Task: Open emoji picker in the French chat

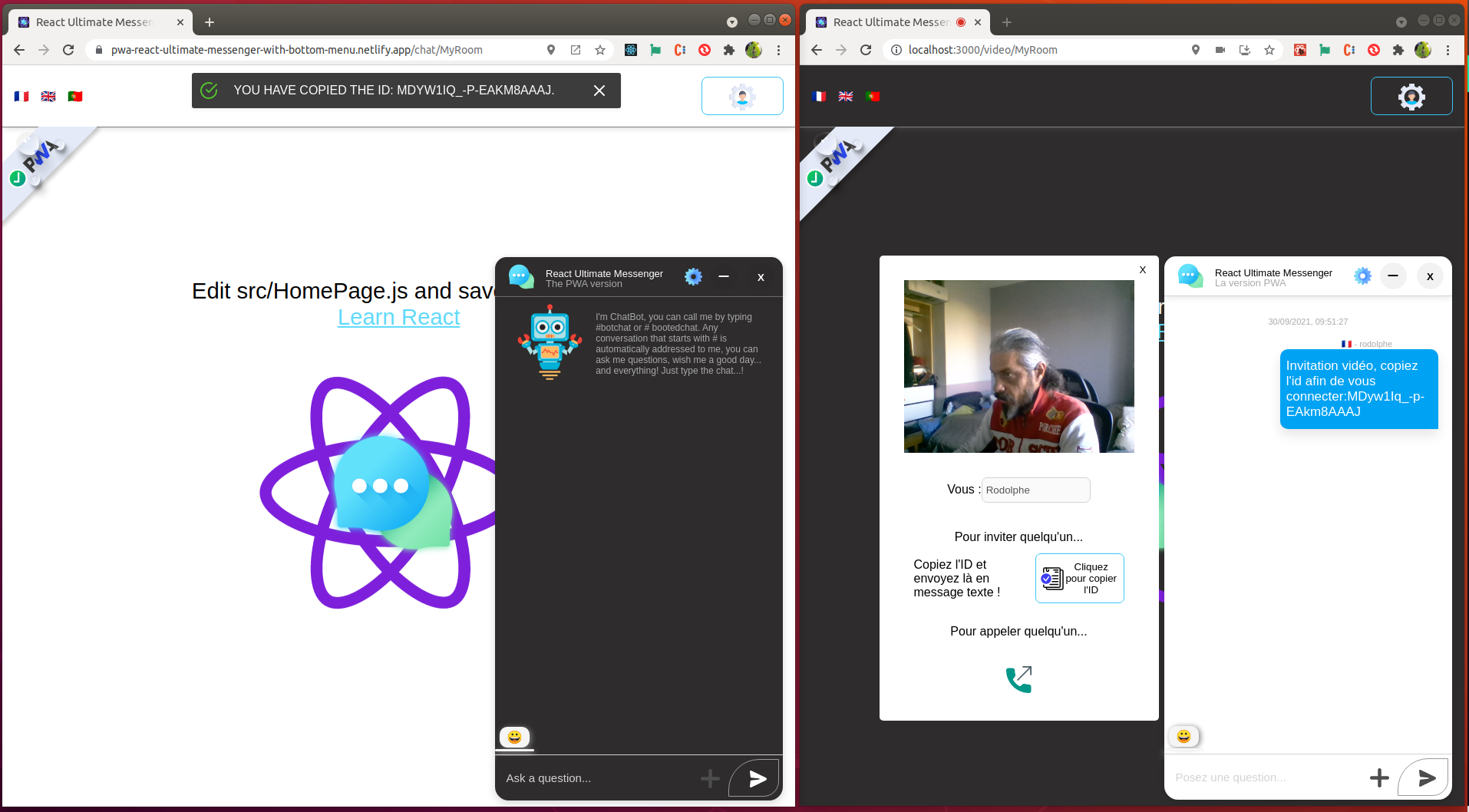Action: (x=1183, y=737)
